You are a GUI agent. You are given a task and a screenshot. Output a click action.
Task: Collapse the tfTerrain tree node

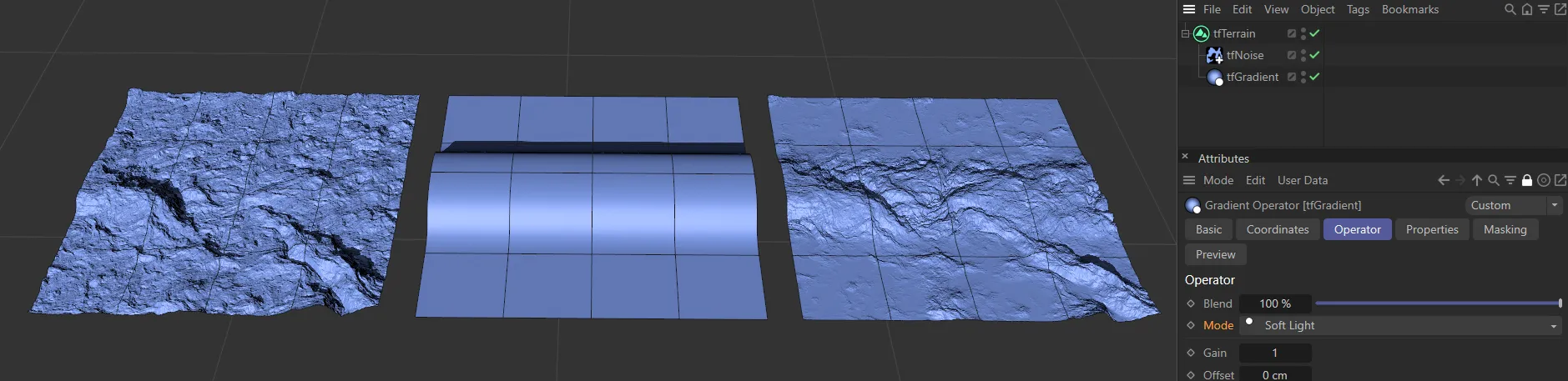(x=1185, y=33)
